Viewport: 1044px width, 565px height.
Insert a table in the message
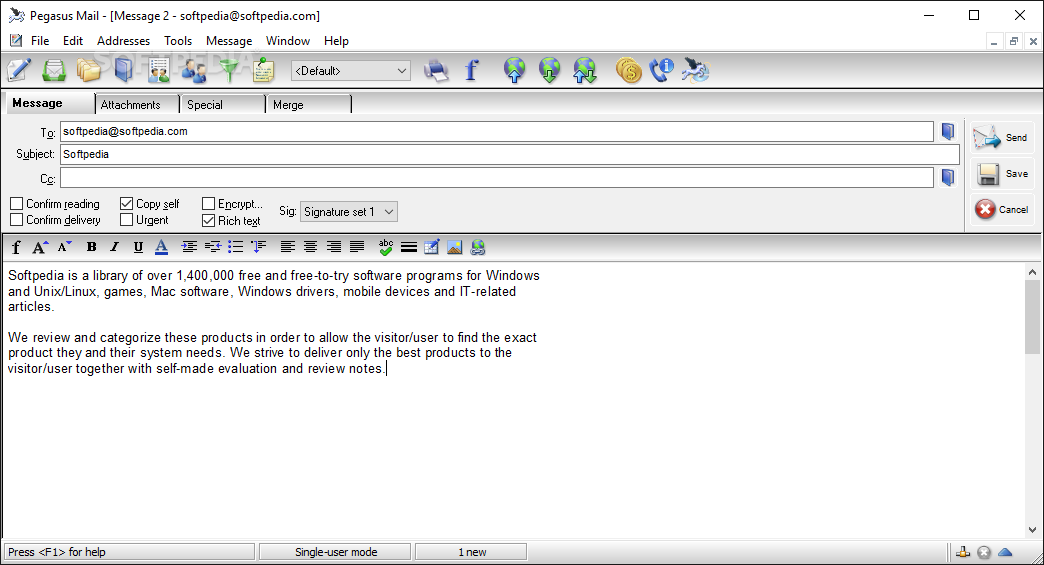431,248
